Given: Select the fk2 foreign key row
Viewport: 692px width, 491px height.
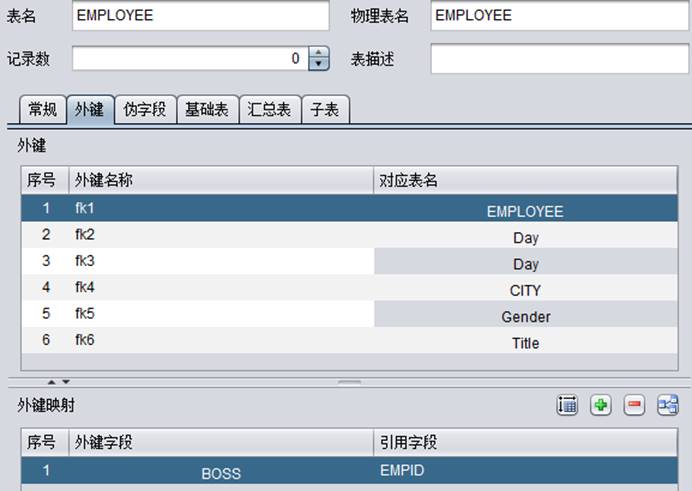Looking at the screenshot, I should [200, 235].
